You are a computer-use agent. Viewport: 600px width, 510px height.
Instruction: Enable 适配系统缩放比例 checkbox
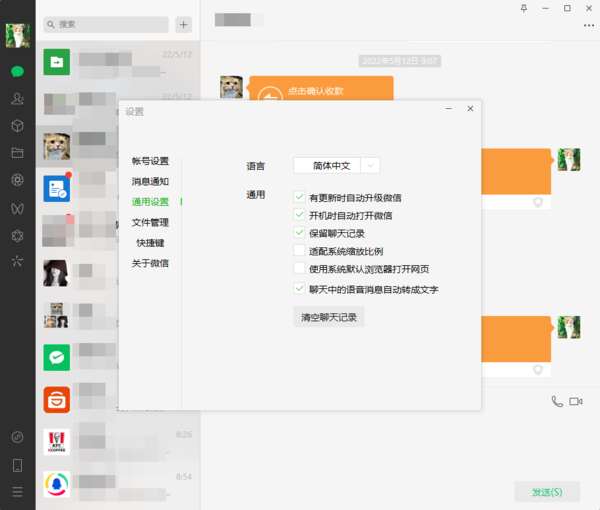pyautogui.click(x=299, y=251)
